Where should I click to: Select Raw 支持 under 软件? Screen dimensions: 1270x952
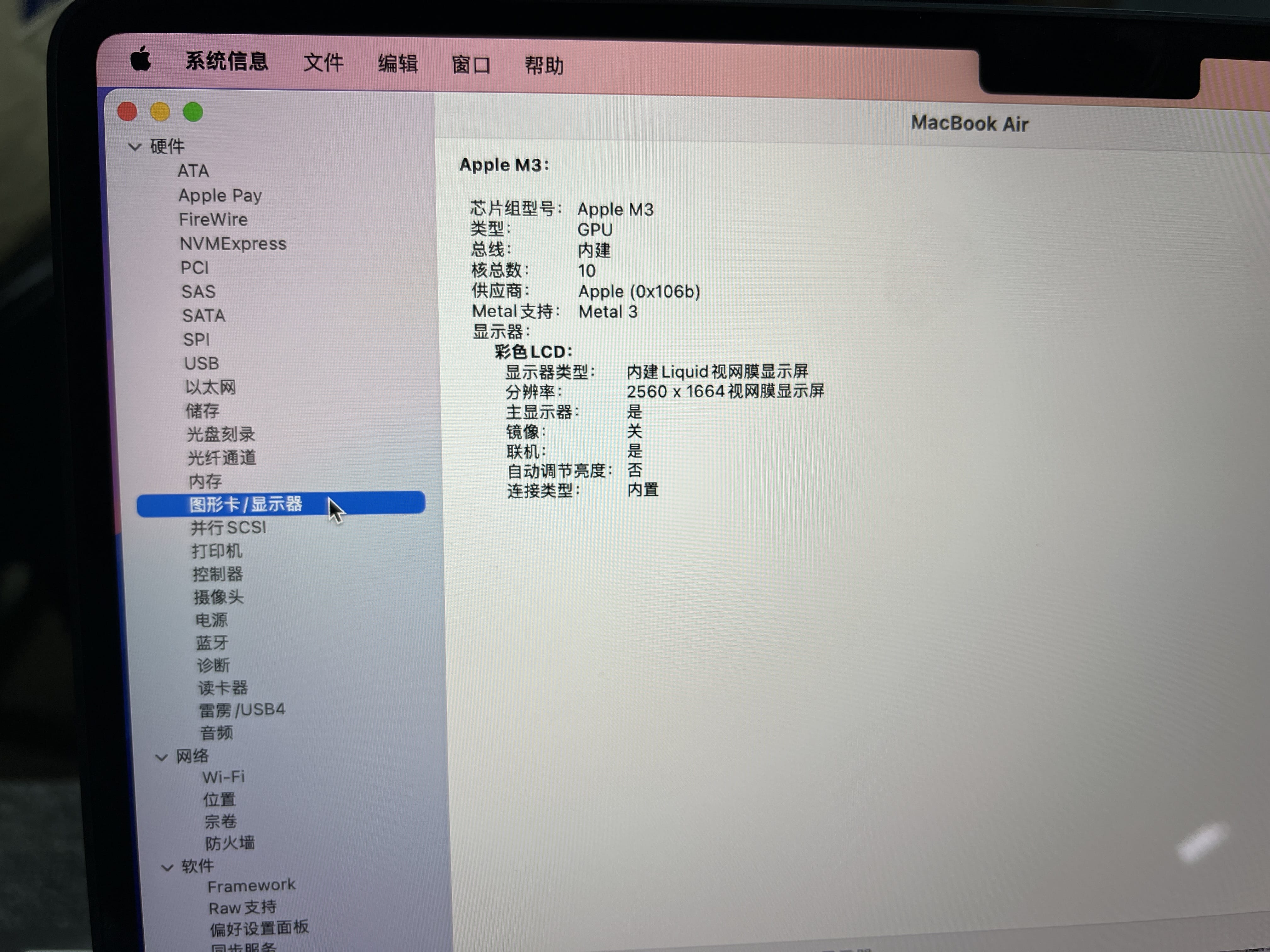(243, 908)
